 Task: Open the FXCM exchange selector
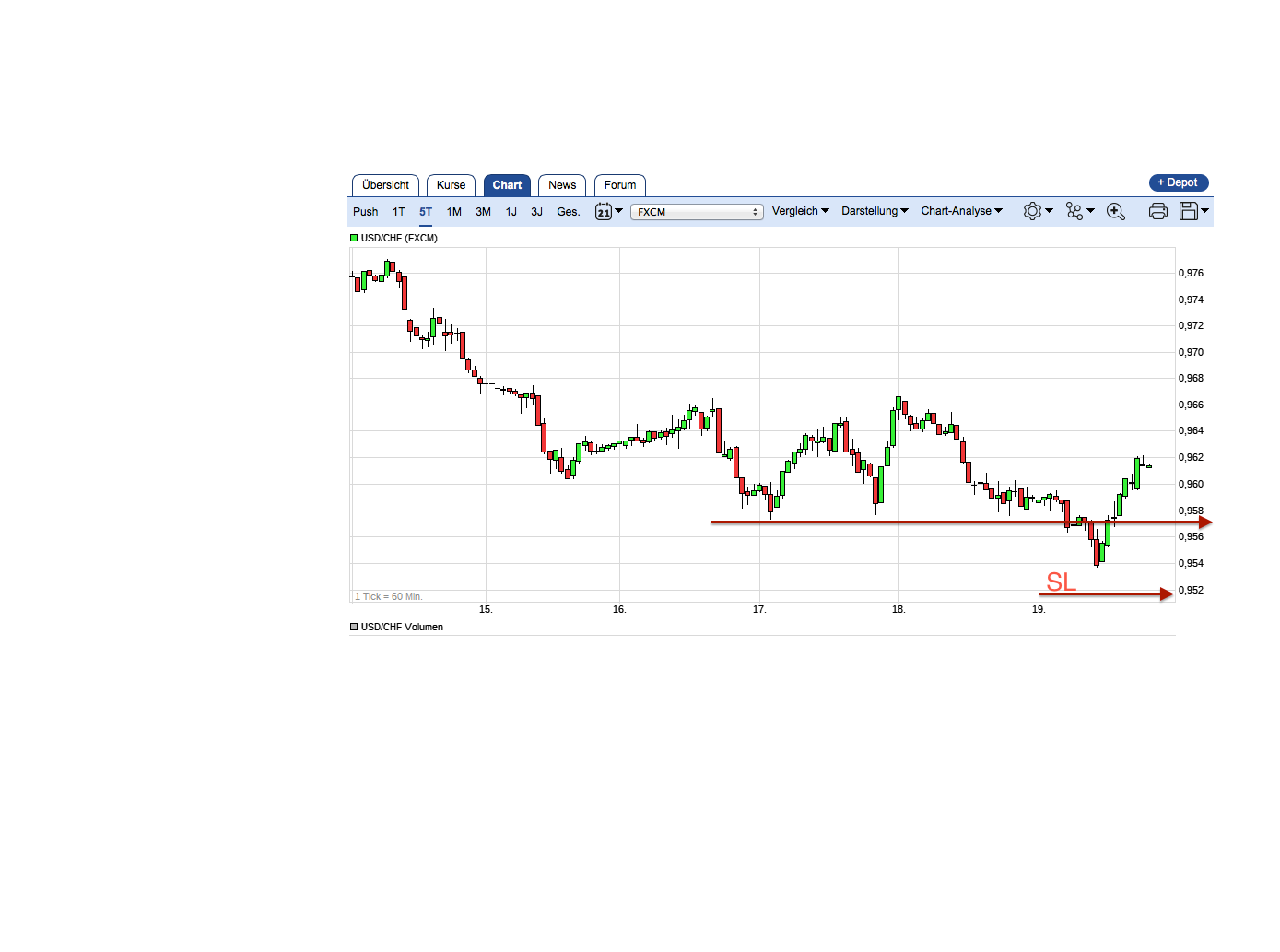pos(696,211)
